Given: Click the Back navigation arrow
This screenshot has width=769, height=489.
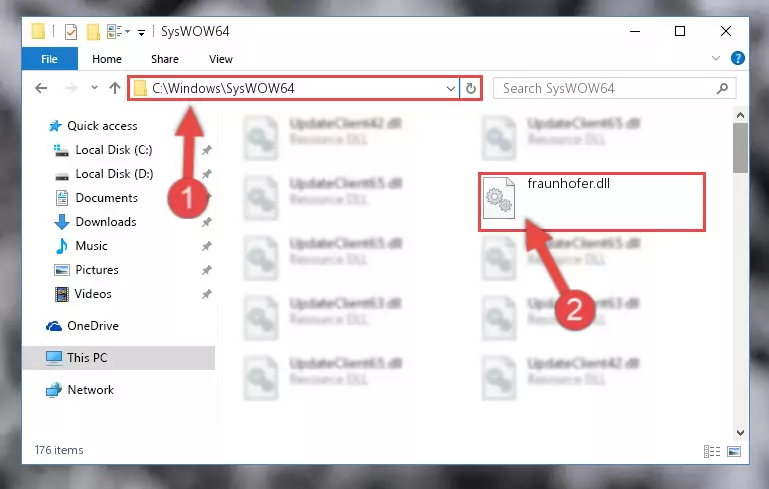Looking at the screenshot, I should [x=41, y=88].
